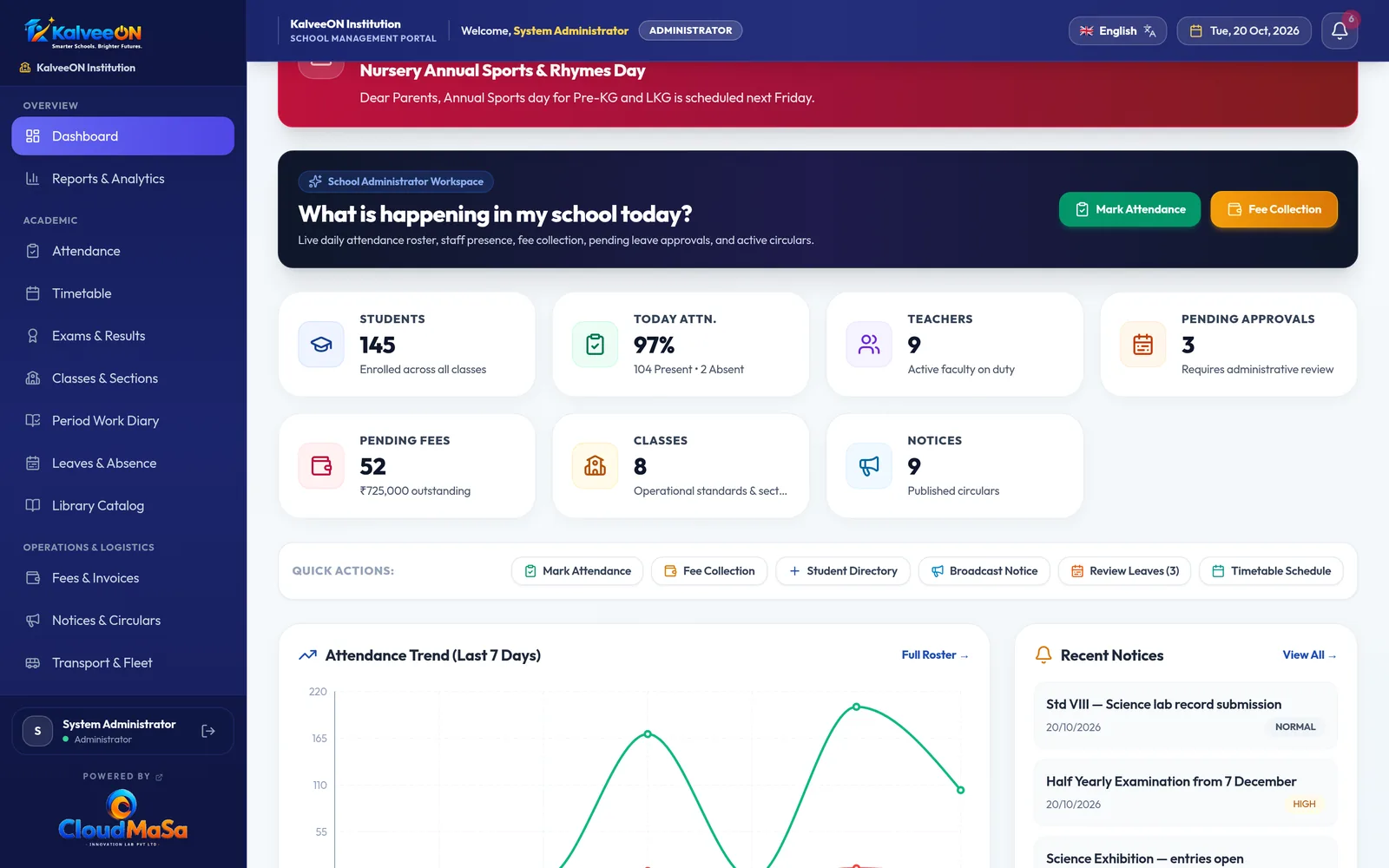Open Timetable Schedule quick action
Viewport: 1389px width, 868px height.
pyautogui.click(x=1271, y=571)
